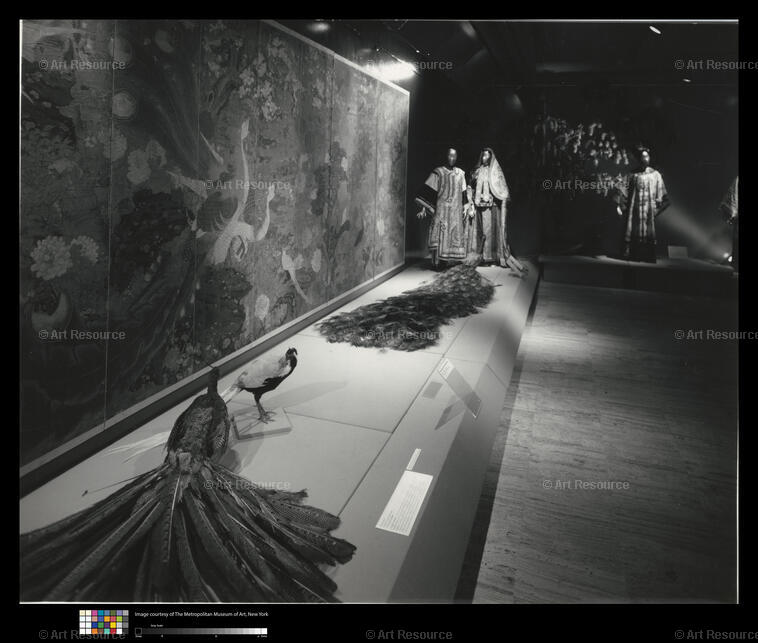Click the Metropolitan Museum of Art credit line
Image resolution: width=758 pixels, height=643 pixels.
pyautogui.click(x=201, y=614)
